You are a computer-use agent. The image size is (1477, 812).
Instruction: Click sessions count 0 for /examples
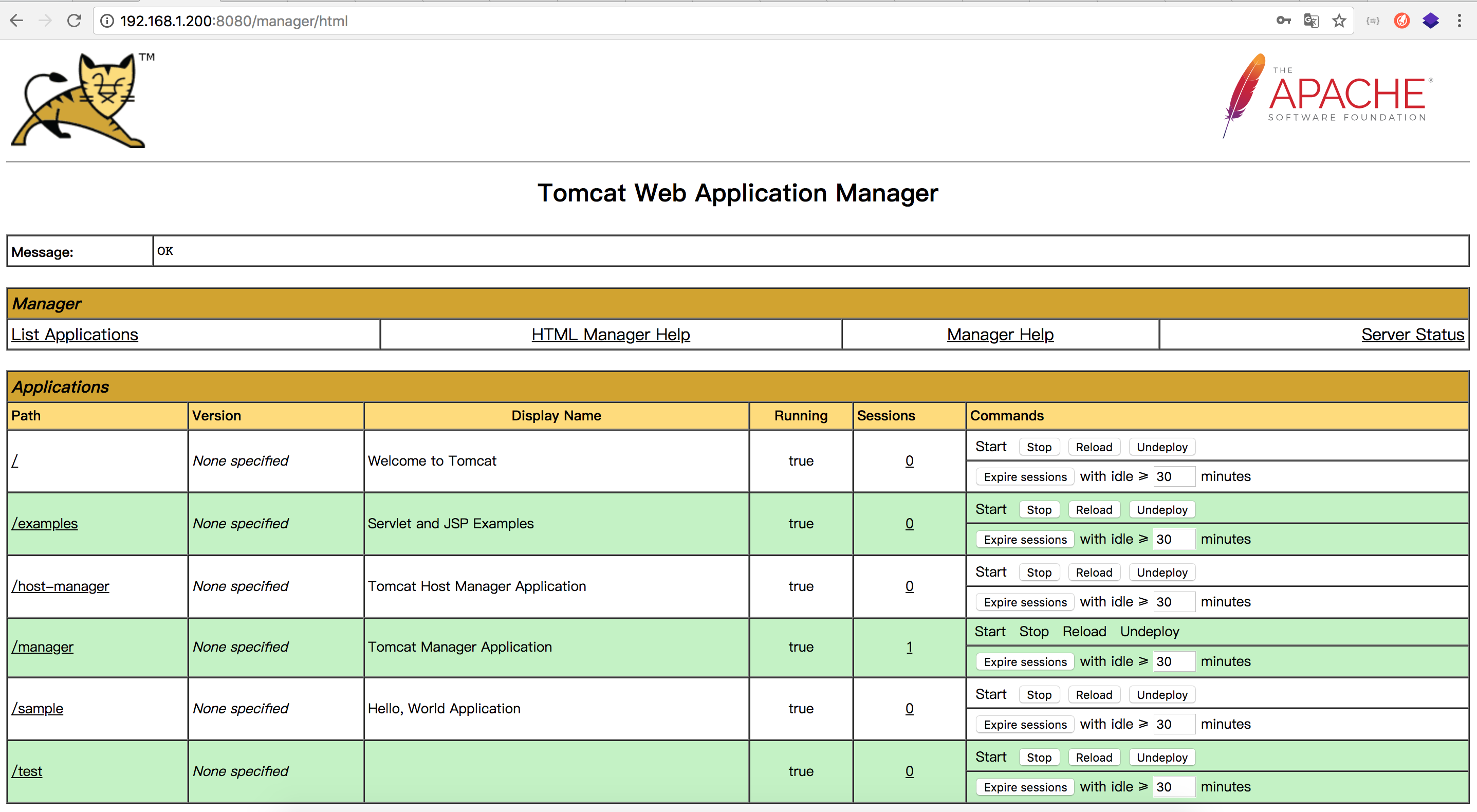click(909, 524)
